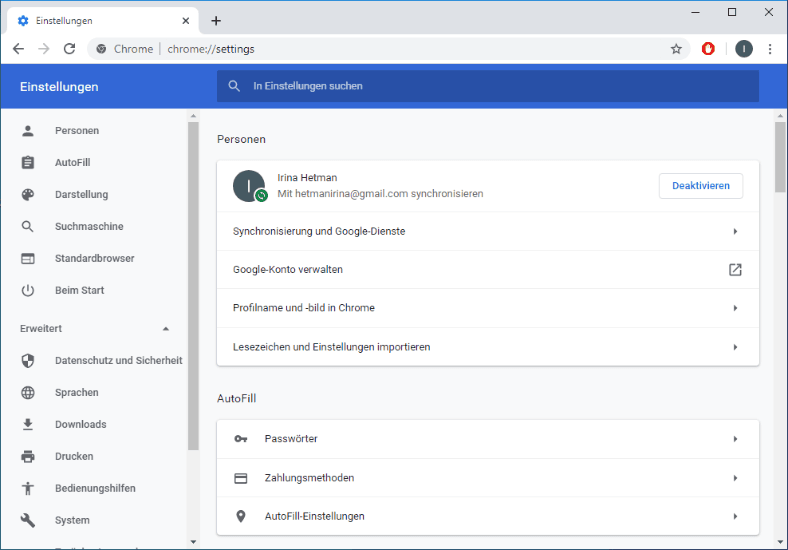
Task: Click the Suchmaschine magnifier icon
Action: coord(28,226)
